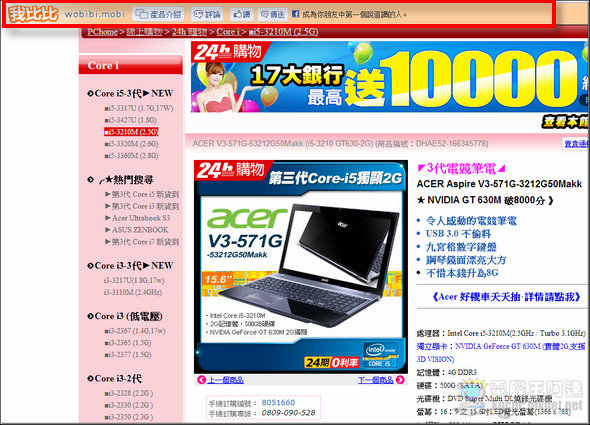The width and height of the screenshot is (590, 425).
Task: Expand the 熱門搜尋 section bullet
Action: point(90,180)
